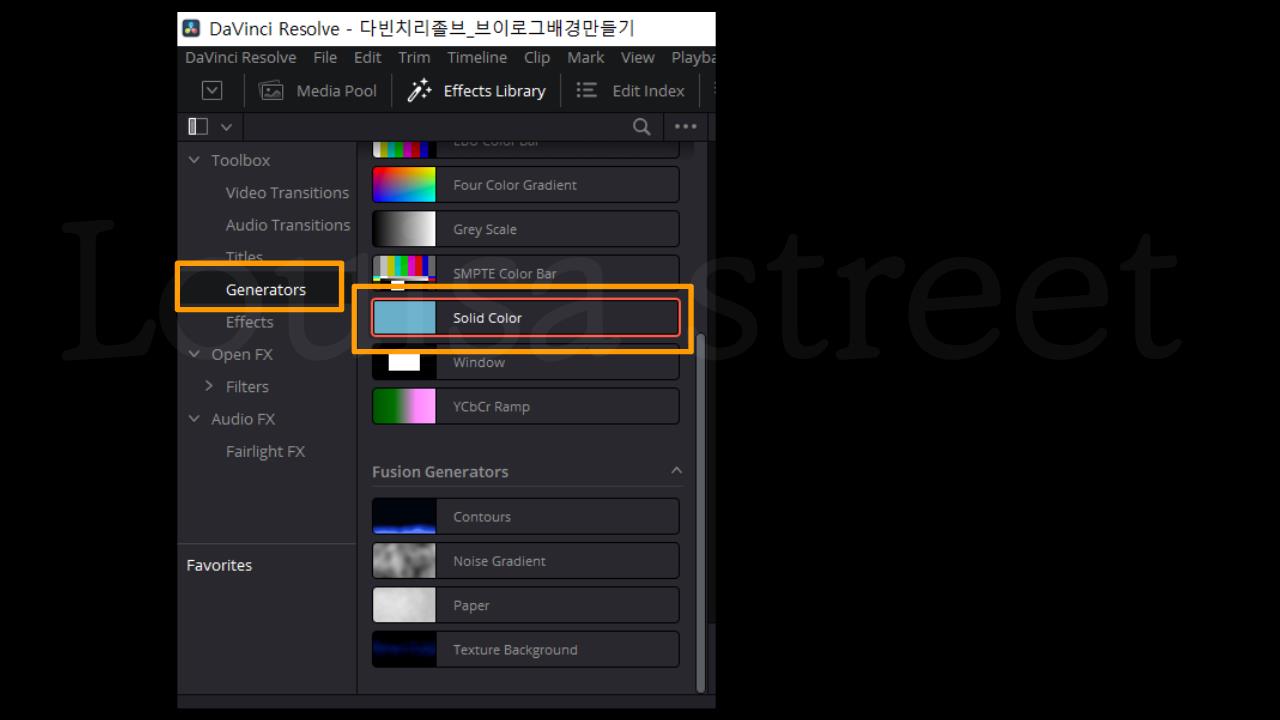Click the search magnifier icon
The image size is (1280, 720).
(642, 127)
